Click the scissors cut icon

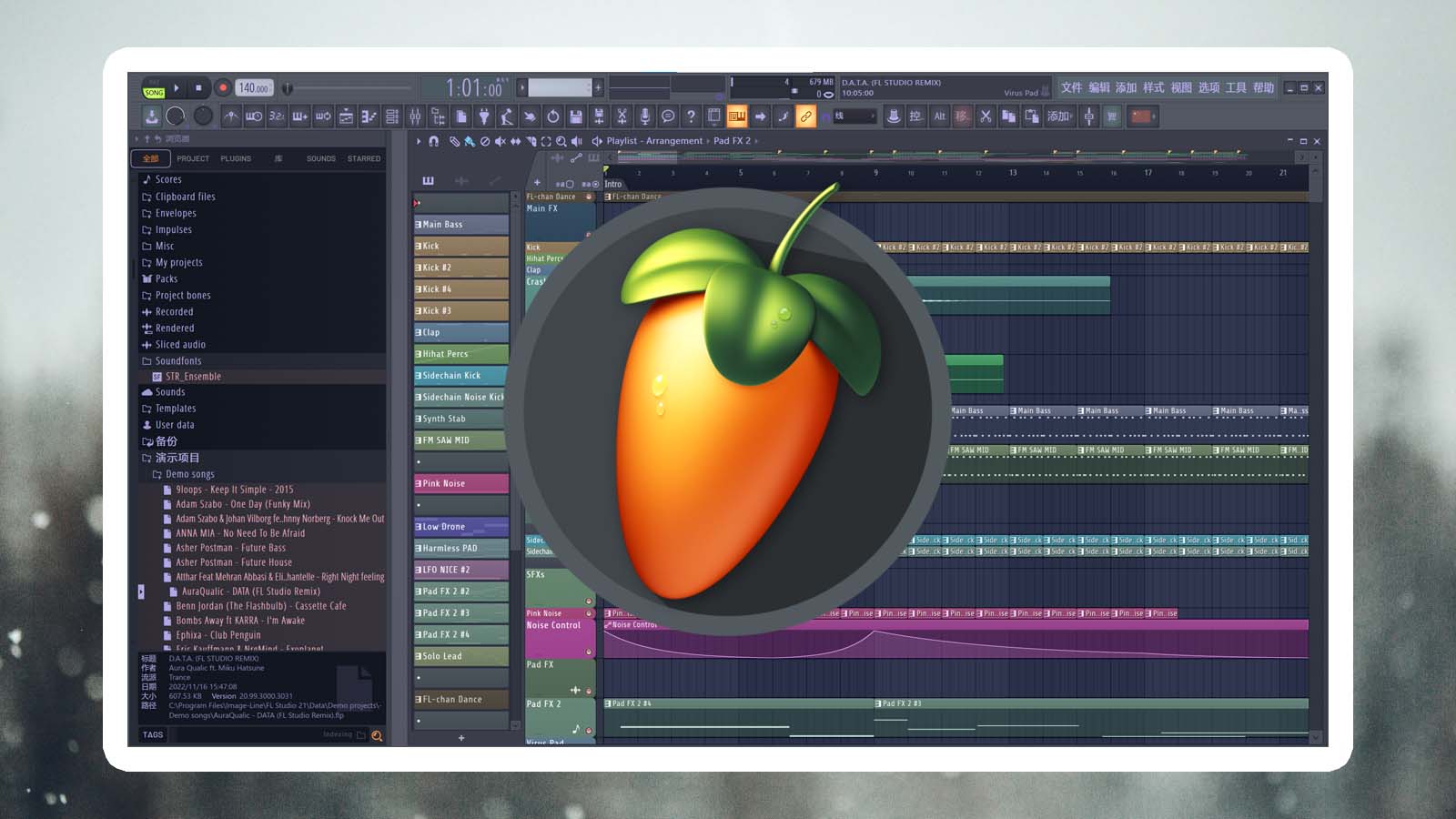986,116
